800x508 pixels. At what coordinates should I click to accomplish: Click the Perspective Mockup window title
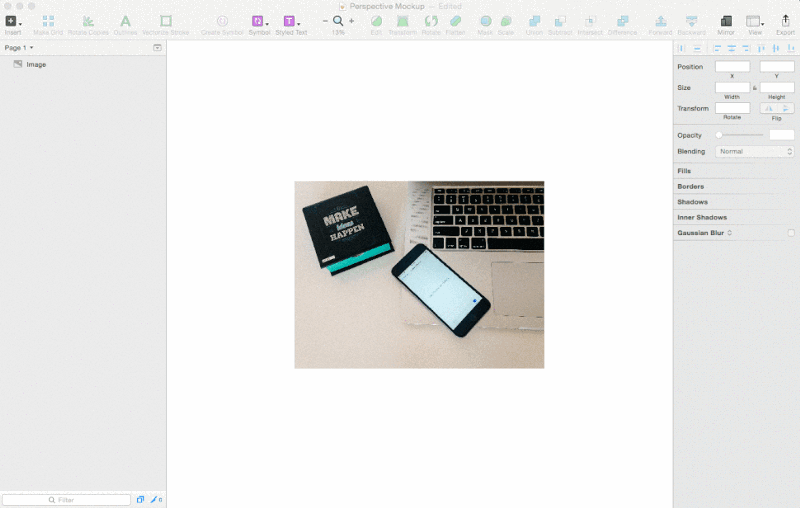pos(387,6)
